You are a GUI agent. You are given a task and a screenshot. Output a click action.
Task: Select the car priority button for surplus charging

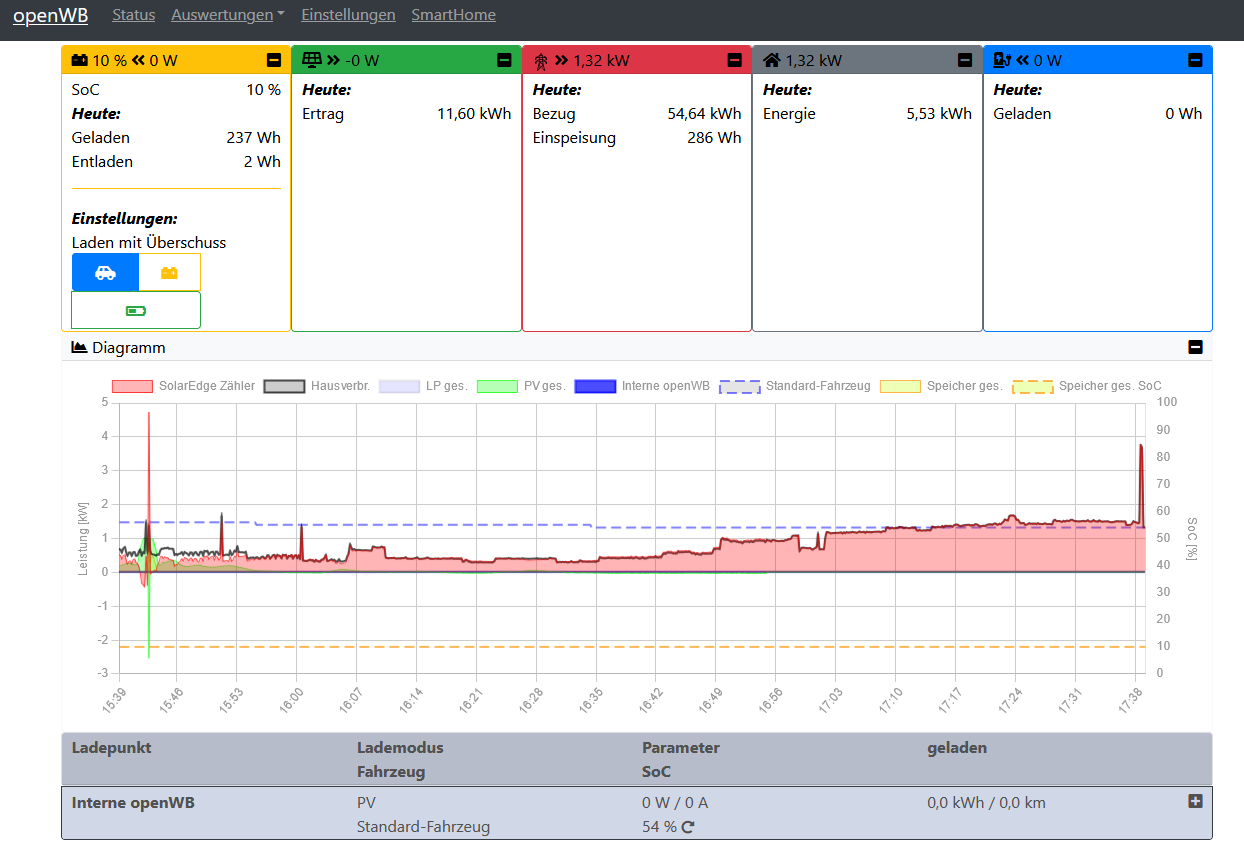point(105,272)
